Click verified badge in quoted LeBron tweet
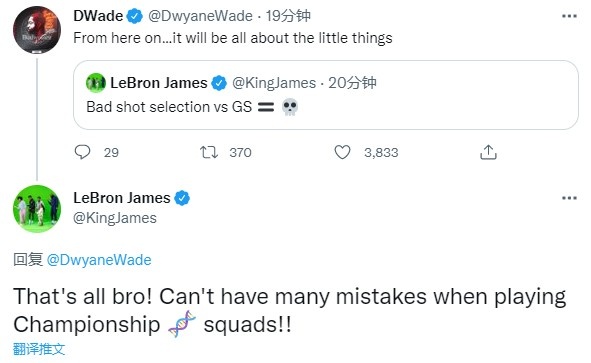Viewport: 591px width, 363px height. coord(219,83)
